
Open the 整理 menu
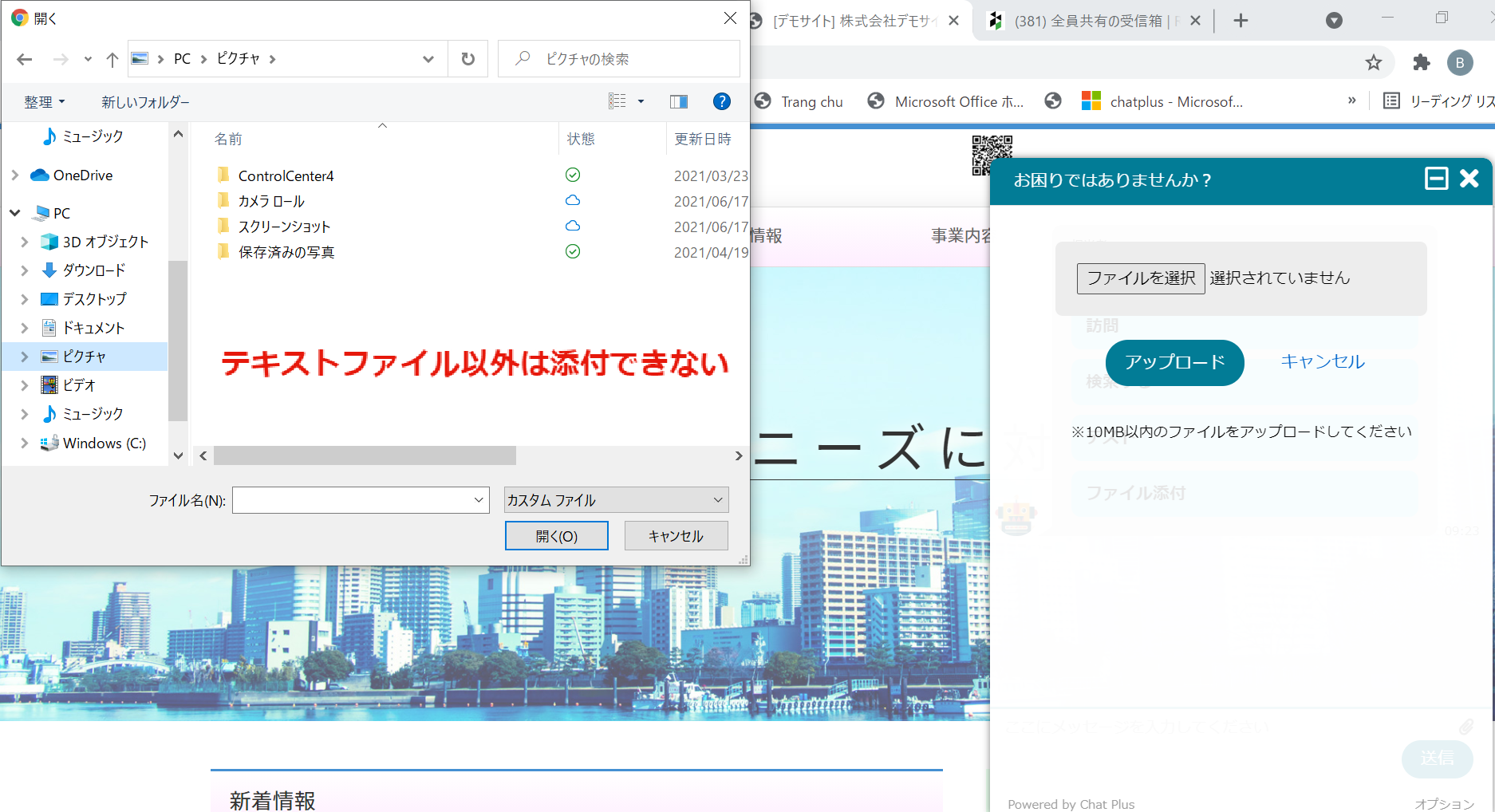(44, 102)
